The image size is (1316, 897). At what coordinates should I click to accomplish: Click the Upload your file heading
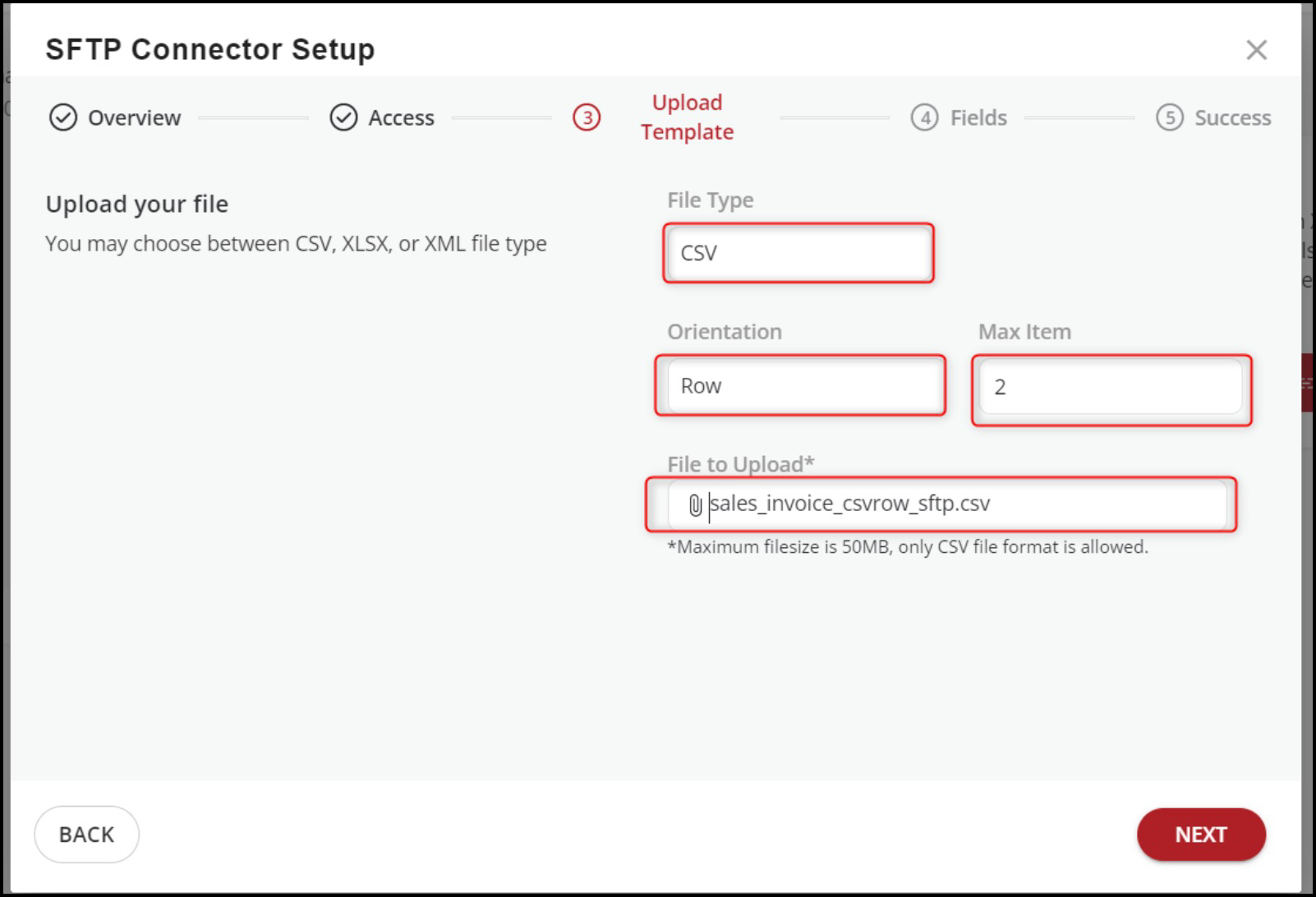137,204
